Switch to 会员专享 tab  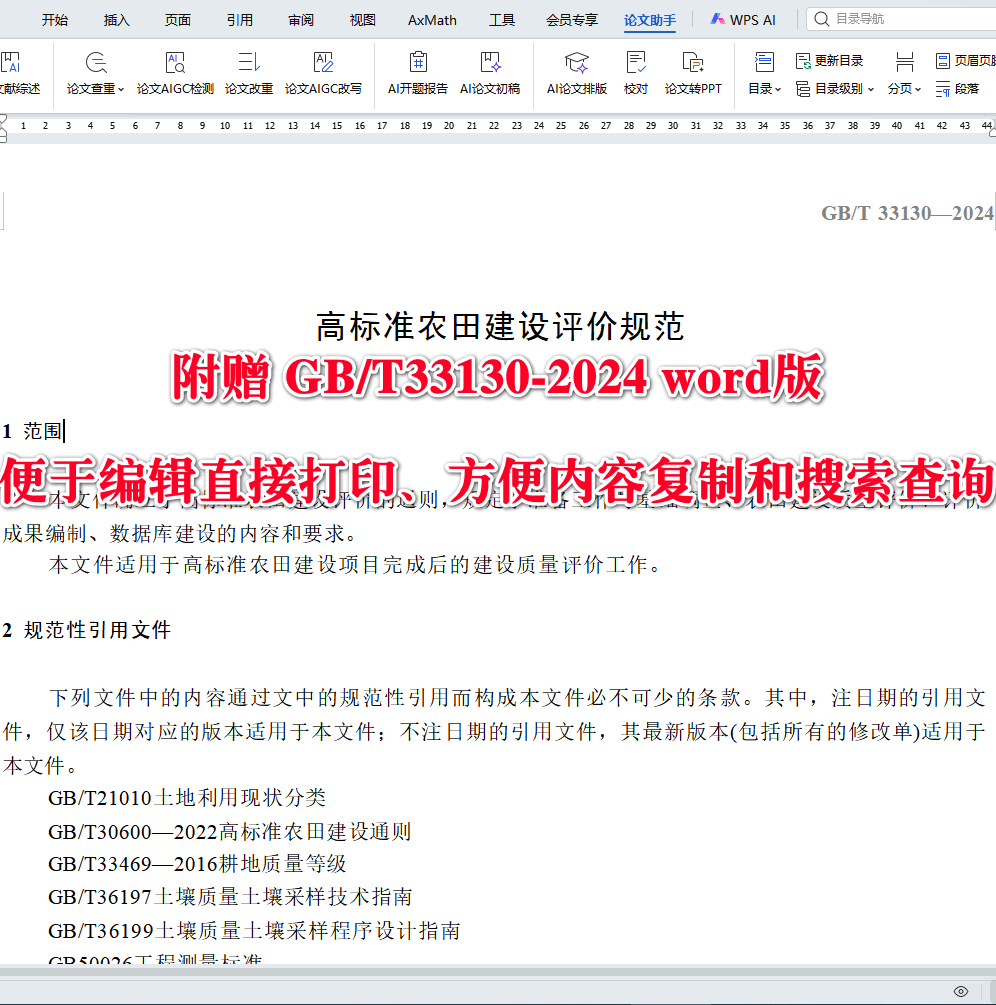(572, 19)
